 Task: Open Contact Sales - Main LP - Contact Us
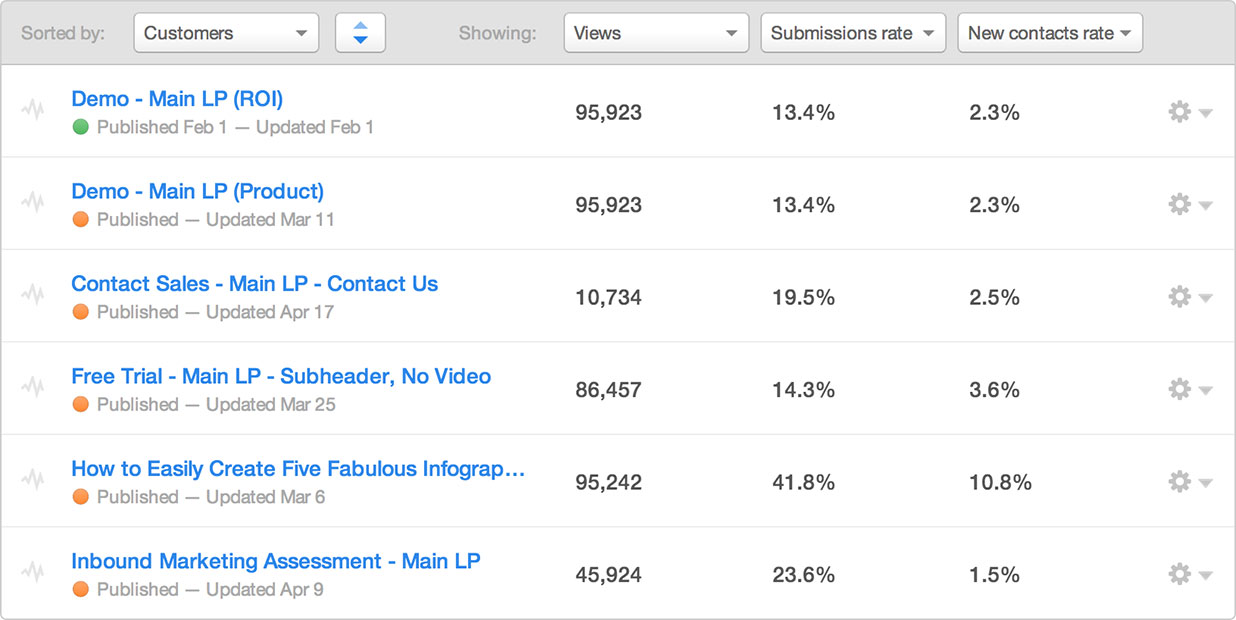click(254, 284)
